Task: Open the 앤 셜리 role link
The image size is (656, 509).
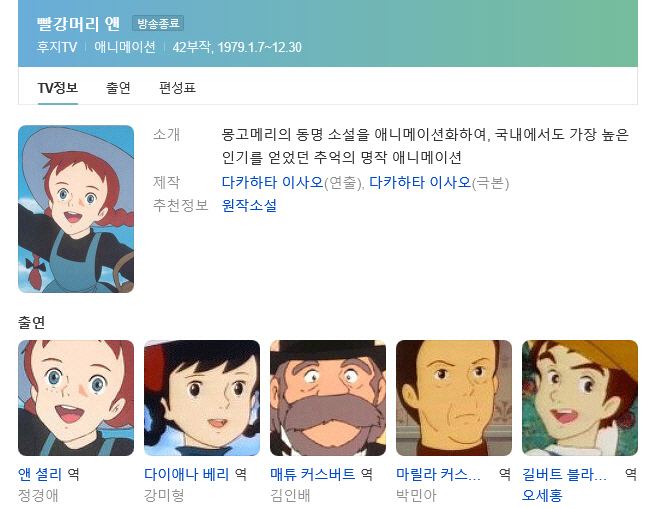Action: point(40,474)
